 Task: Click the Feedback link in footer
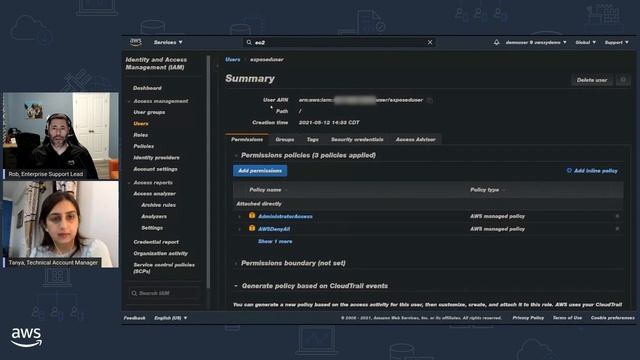(135, 318)
